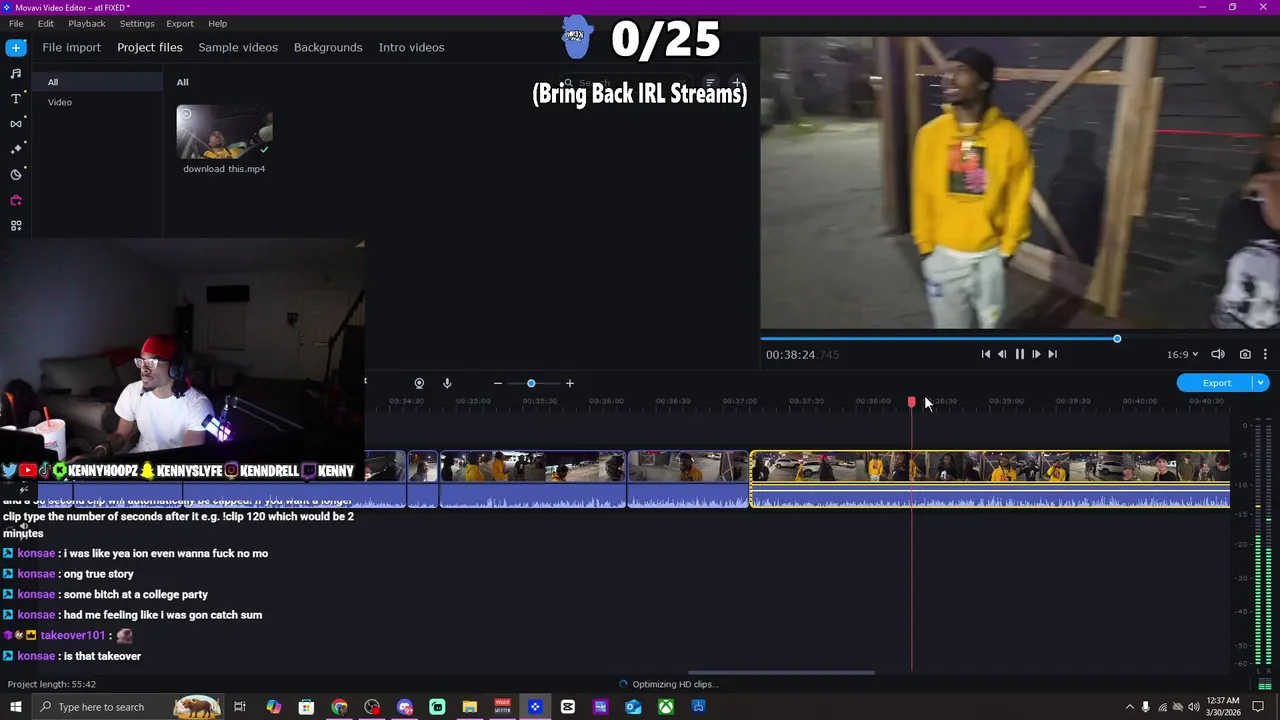The width and height of the screenshot is (1280, 720).
Task: Open the Titles text panel
Action: (15, 98)
